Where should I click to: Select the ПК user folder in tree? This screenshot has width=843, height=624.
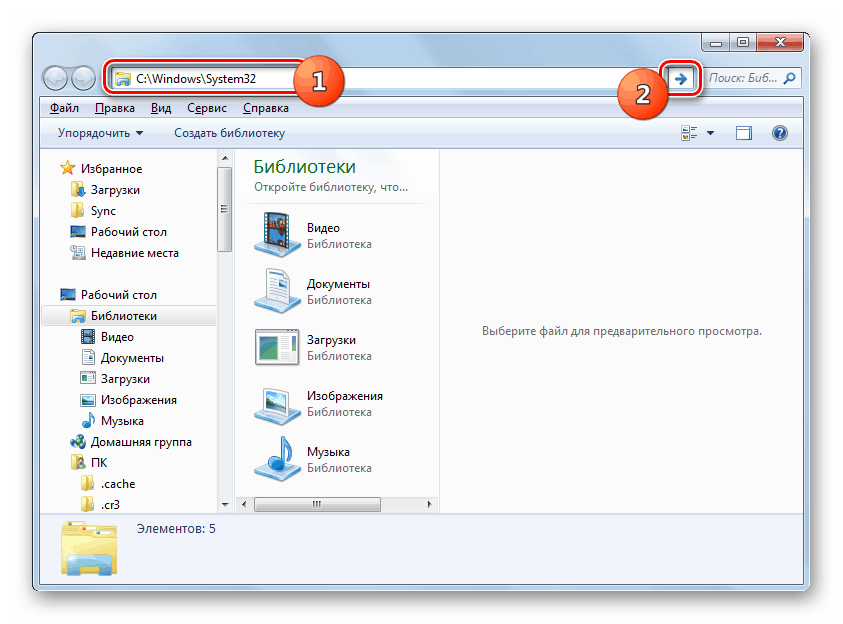(99, 462)
